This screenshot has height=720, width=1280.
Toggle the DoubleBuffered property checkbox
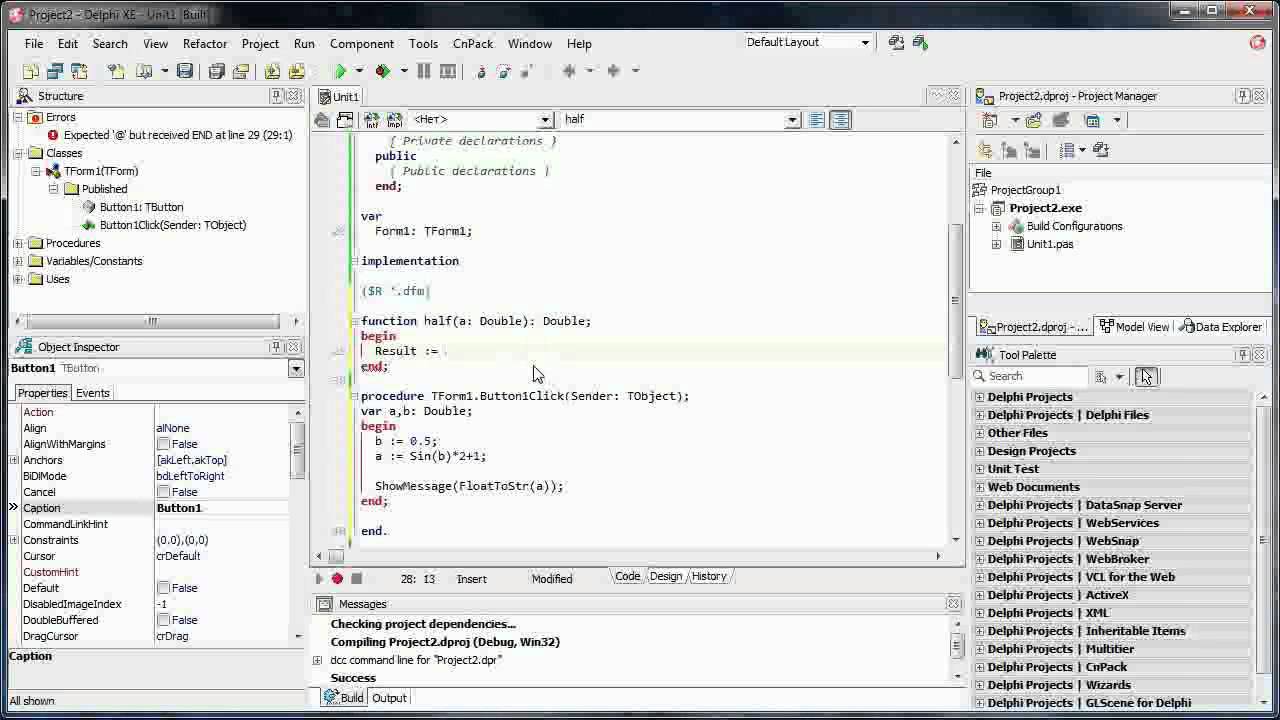click(x=163, y=620)
